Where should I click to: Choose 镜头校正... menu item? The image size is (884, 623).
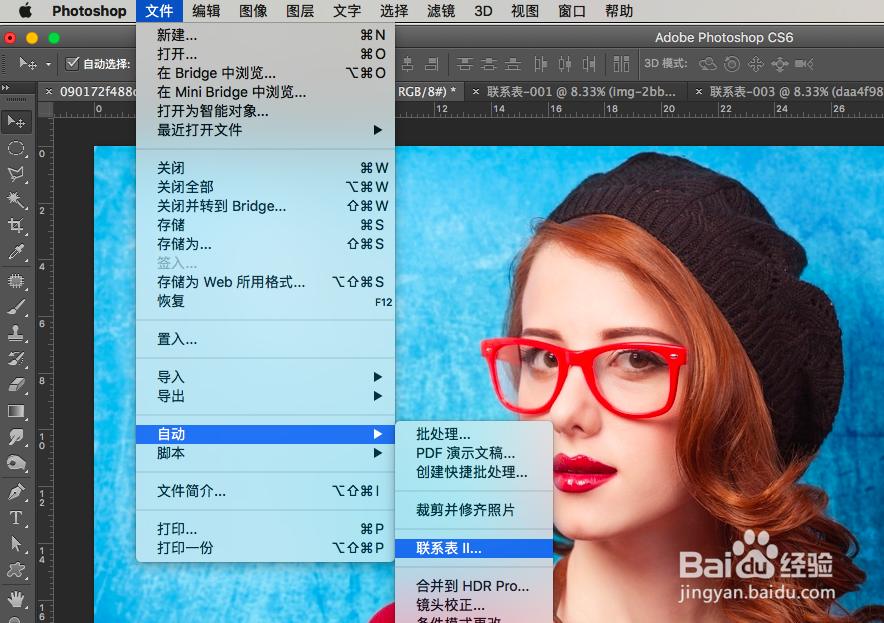[474, 605]
